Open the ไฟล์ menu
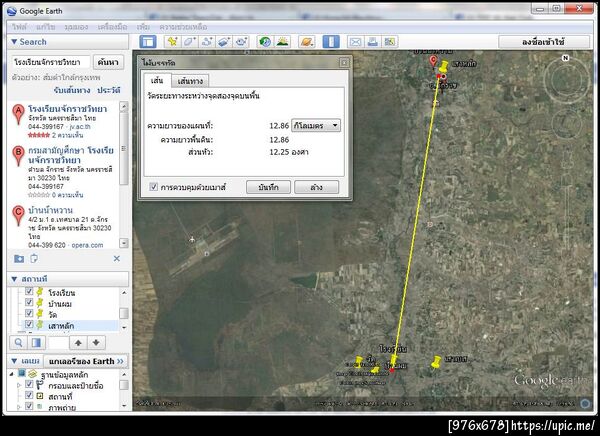This screenshot has width=600, height=436. tap(19, 27)
